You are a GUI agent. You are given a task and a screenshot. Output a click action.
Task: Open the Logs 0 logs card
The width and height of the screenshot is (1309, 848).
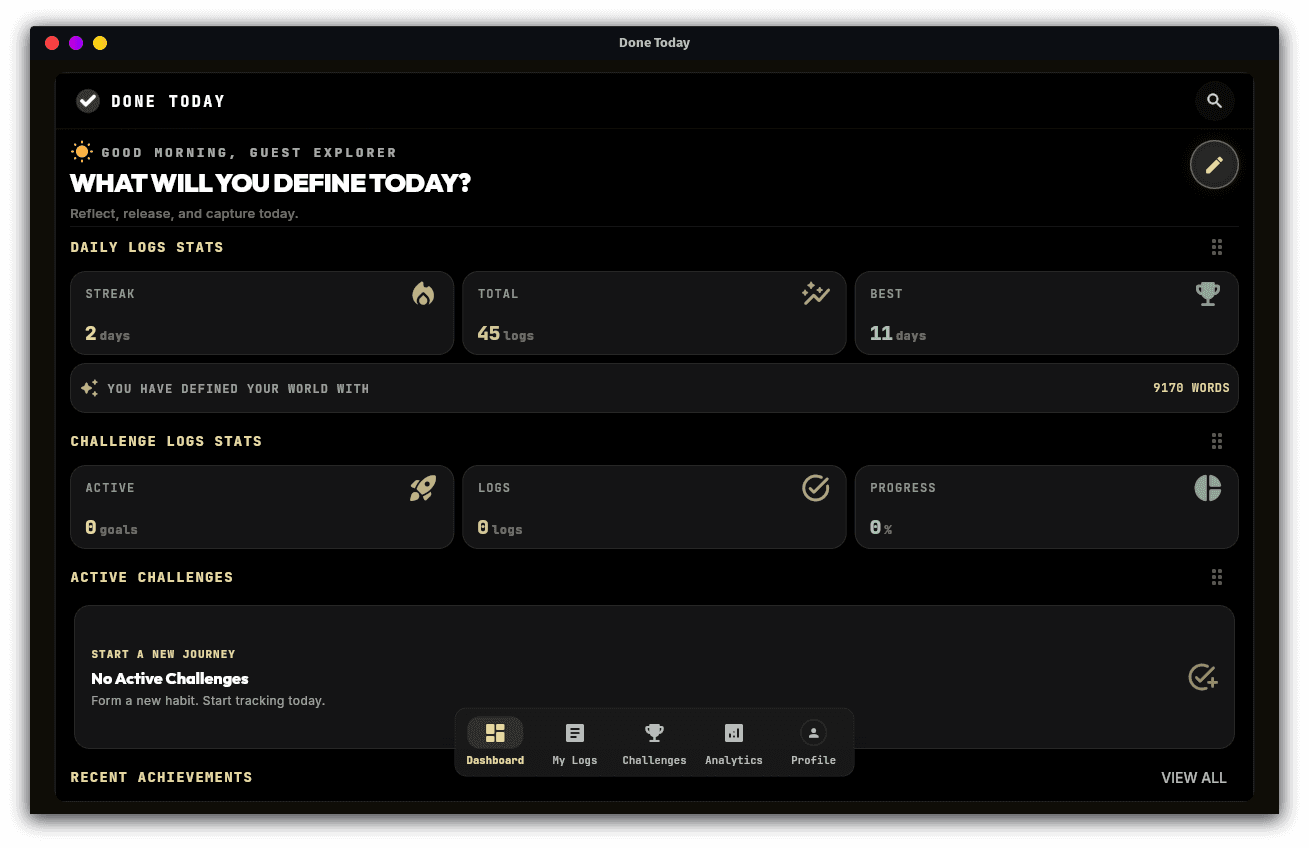(654, 507)
